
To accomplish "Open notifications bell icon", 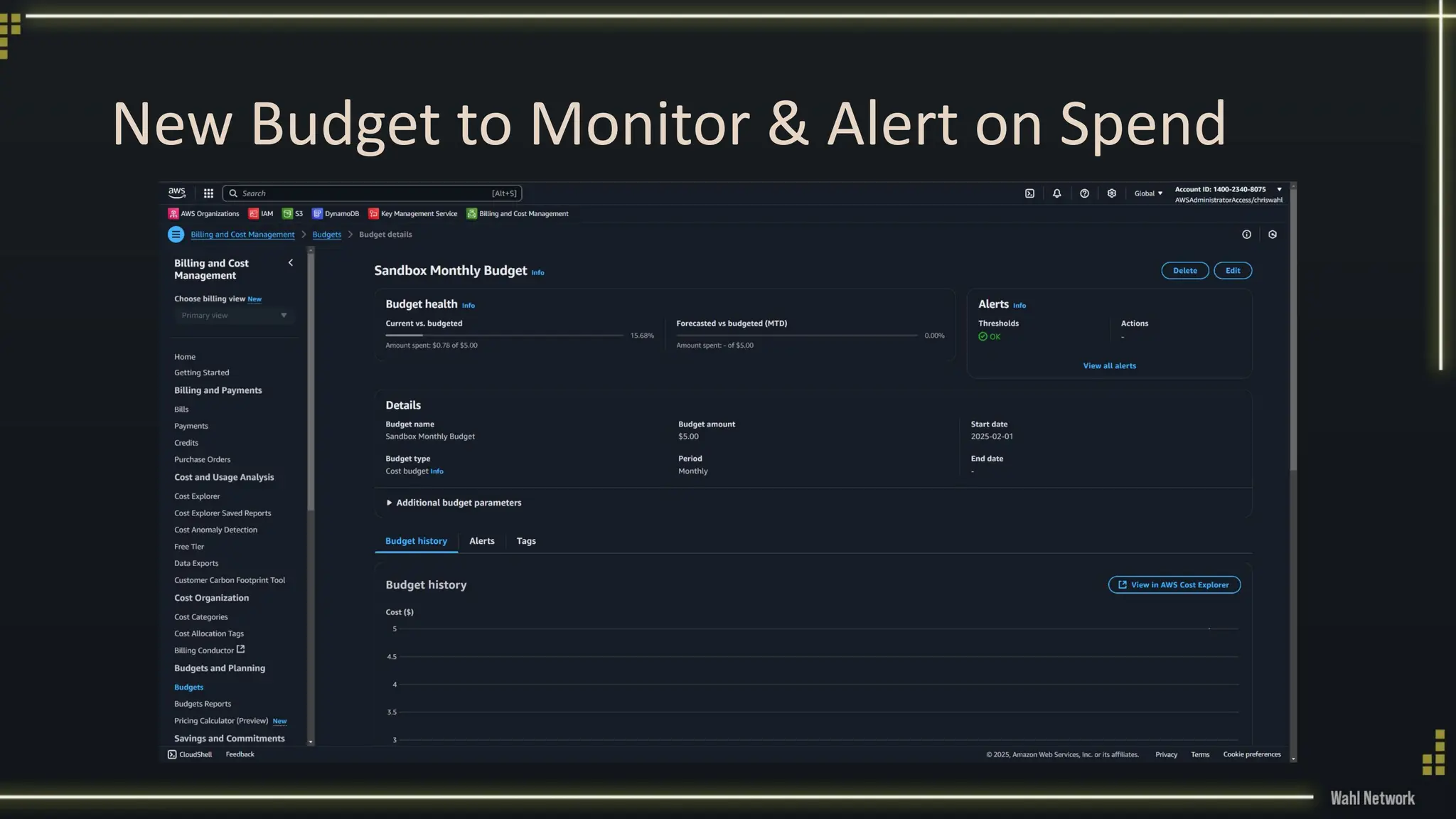I will click(1057, 193).
